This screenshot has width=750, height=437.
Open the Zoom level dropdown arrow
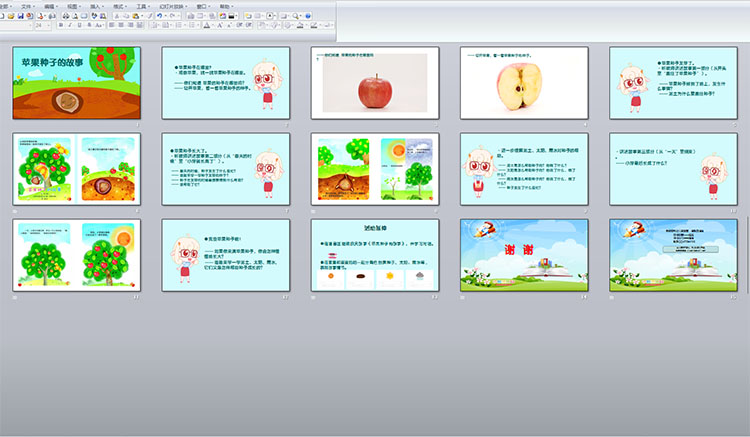(300, 16)
